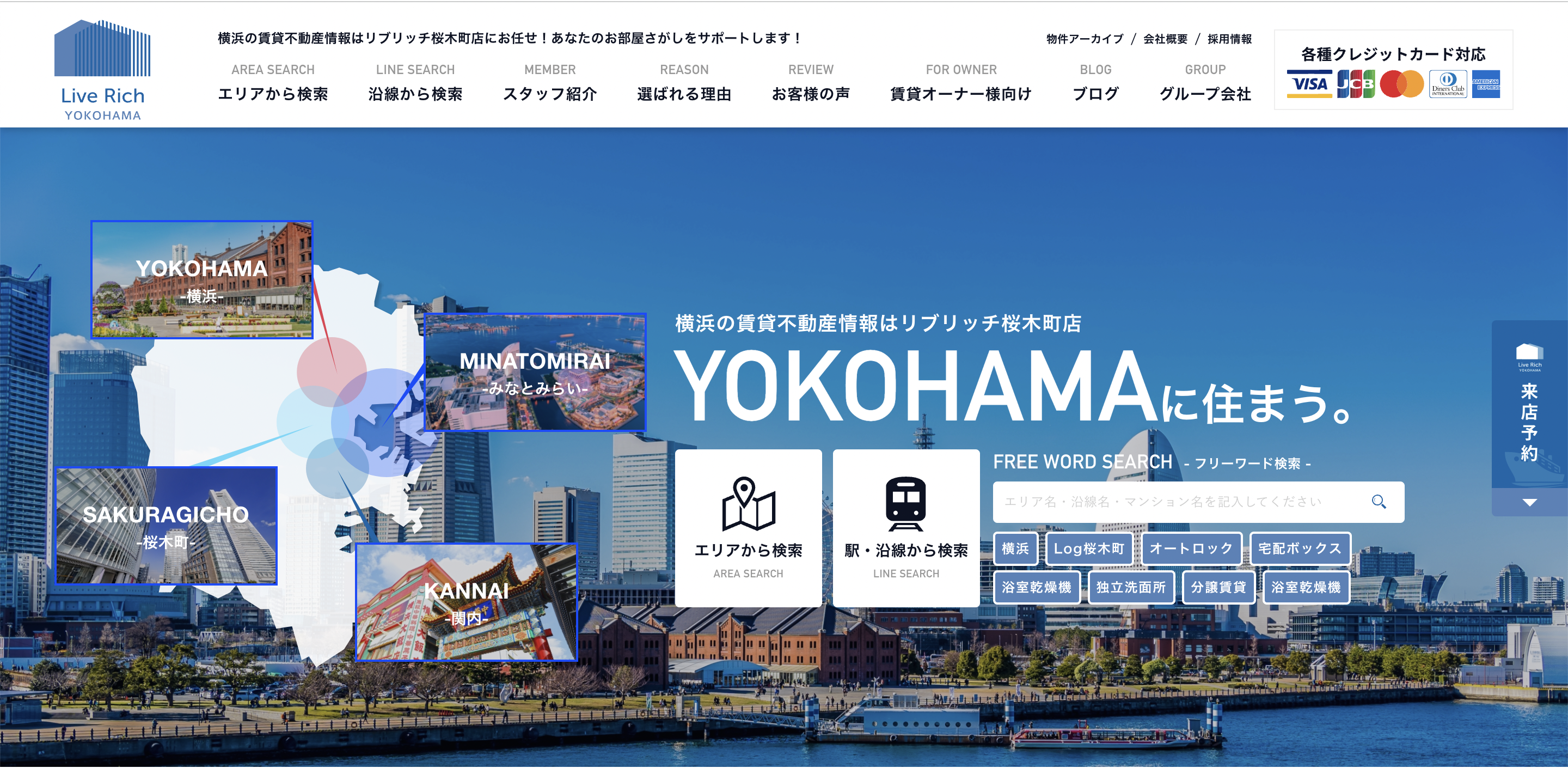Click the 独立洗面所 keyword tag
Screen dimensions: 1568x768
pyautogui.click(x=1131, y=587)
